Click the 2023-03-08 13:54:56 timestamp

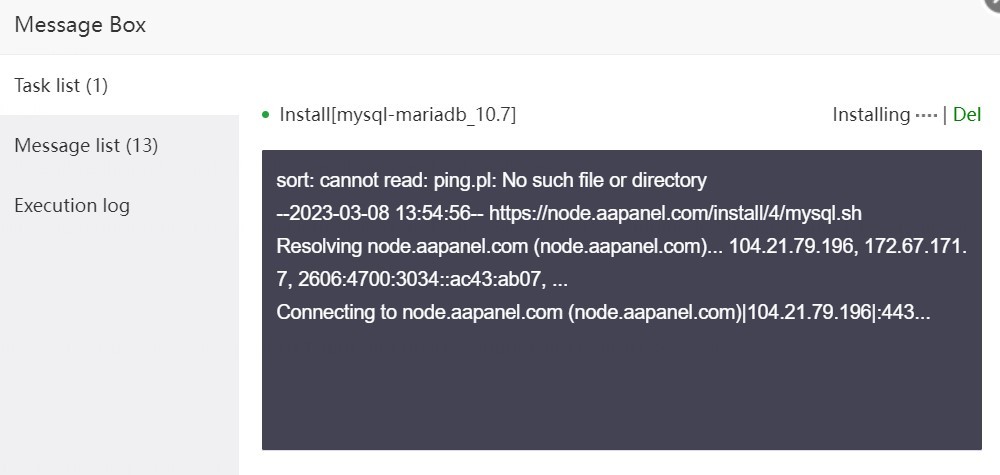click(x=380, y=213)
